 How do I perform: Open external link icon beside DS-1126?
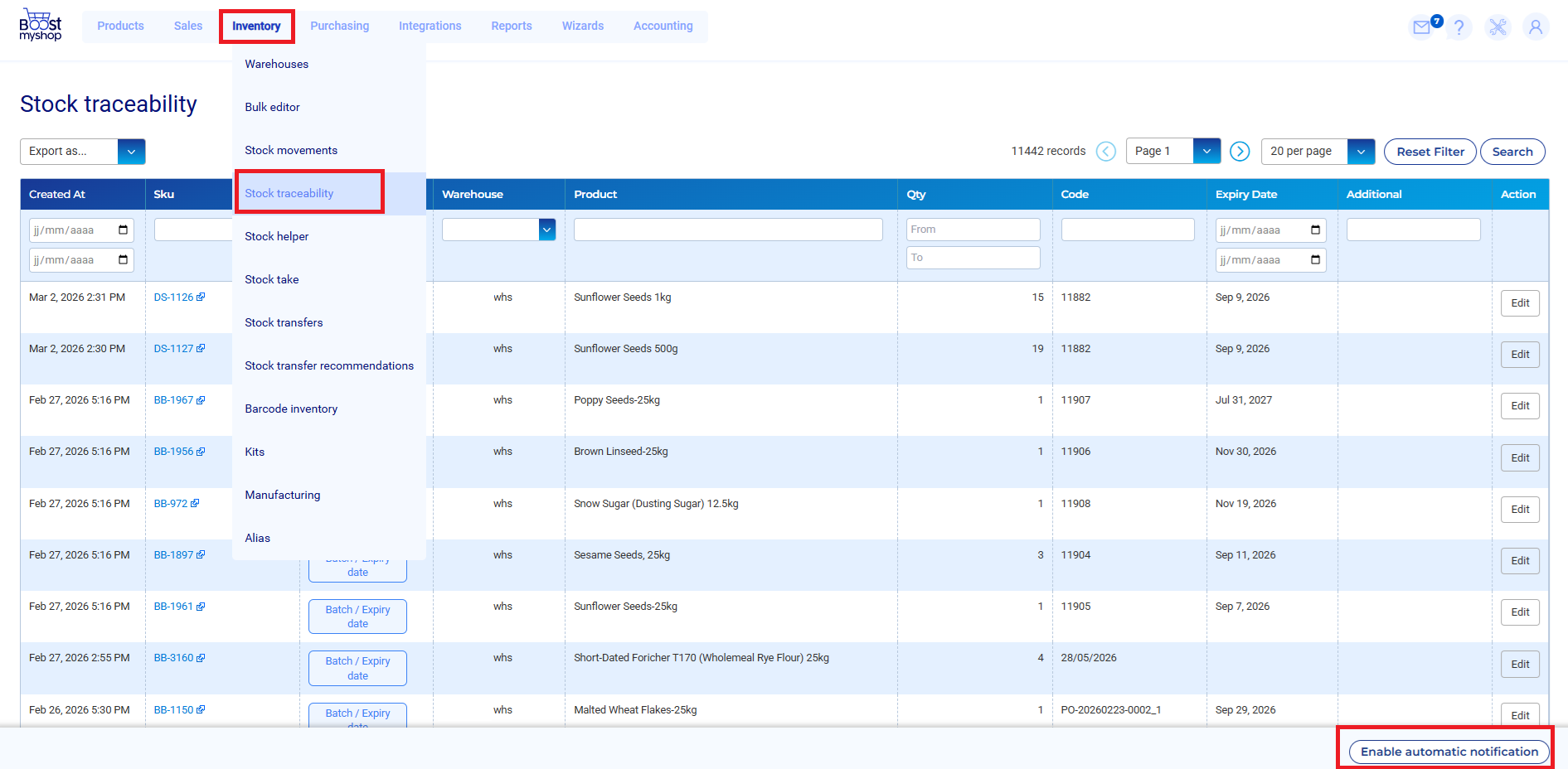[201, 297]
